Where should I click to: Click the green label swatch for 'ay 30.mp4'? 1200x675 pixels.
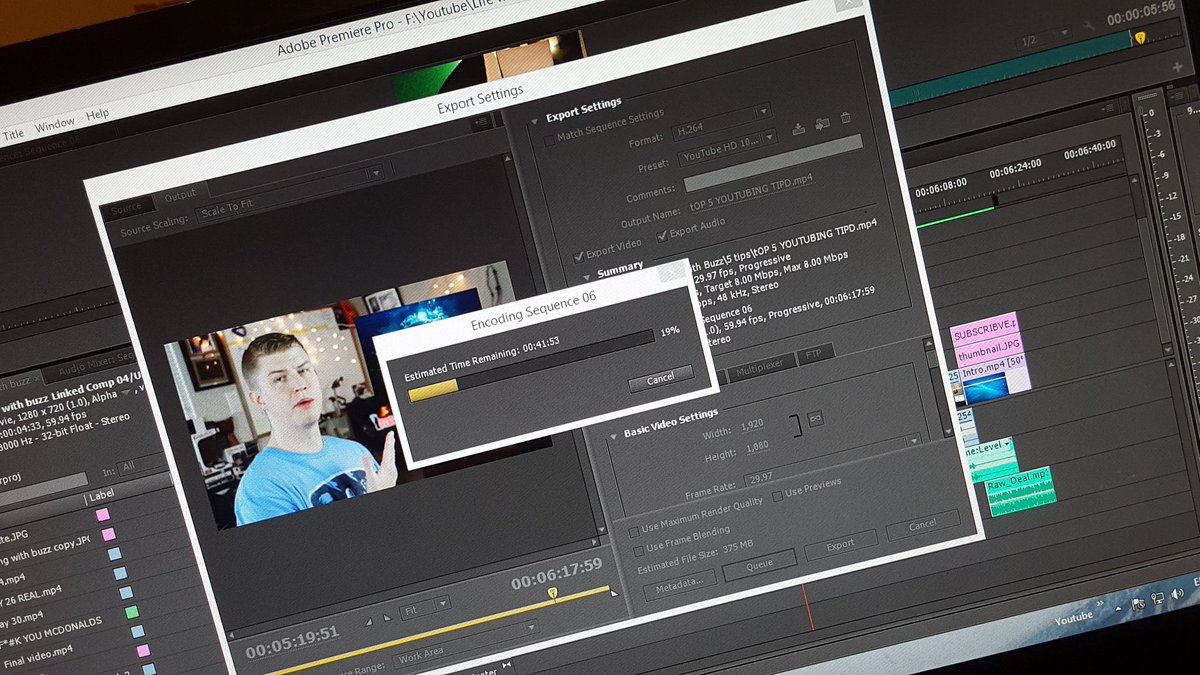tap(131, 610)
